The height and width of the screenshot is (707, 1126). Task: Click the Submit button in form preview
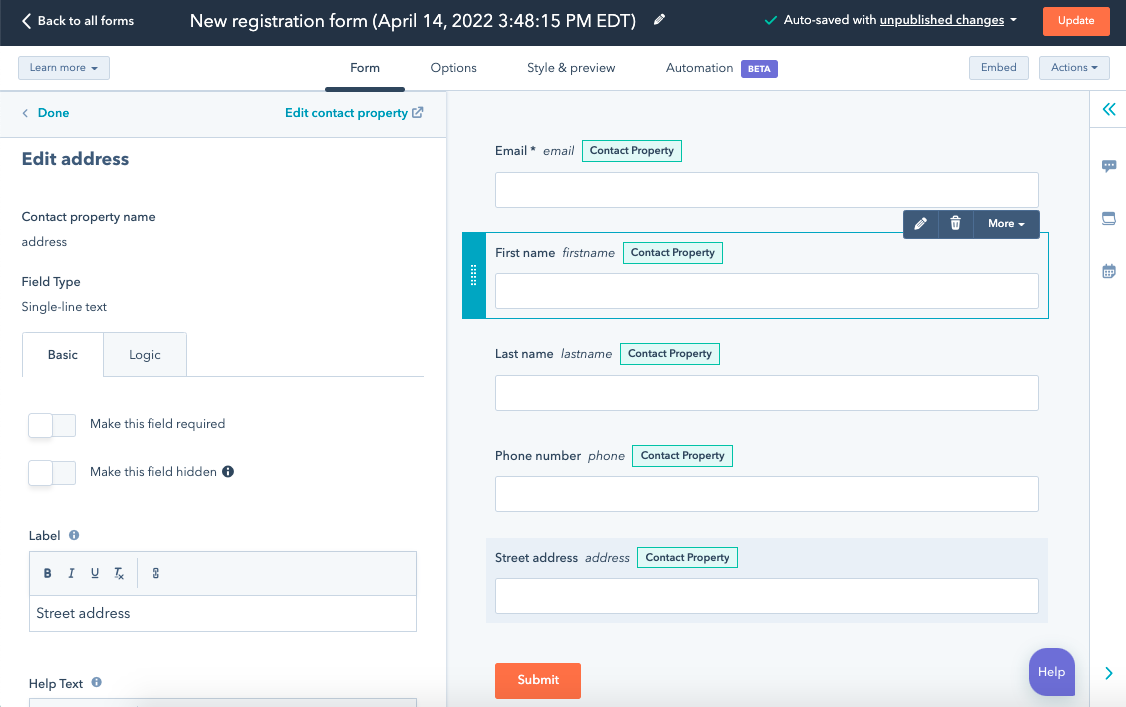pyautogui.click(x=538, y=680)
